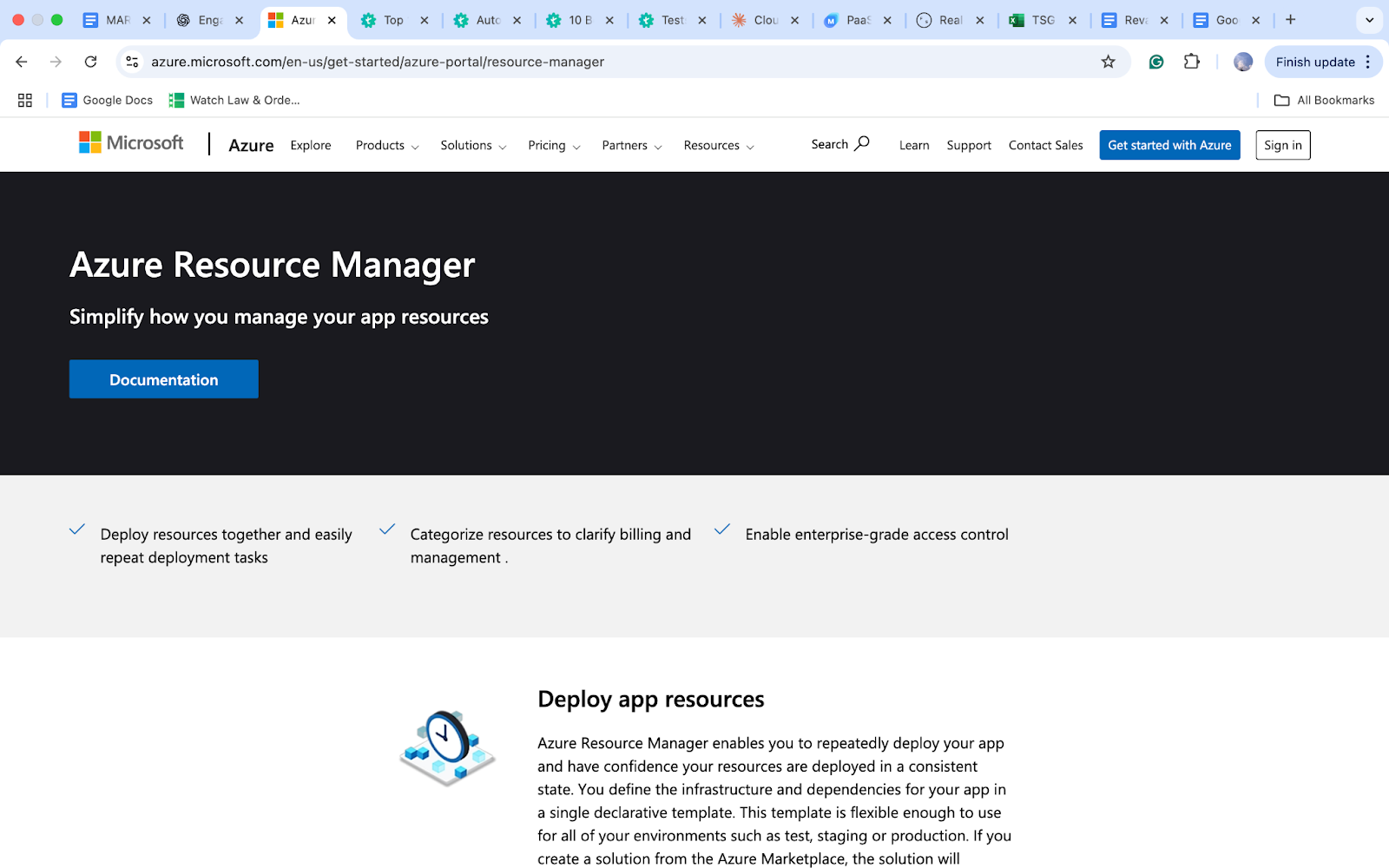Viewport: 1389px width, 868px height.
Task: Click the clock illustration for Deploy app resources
Action: click(x=447, y=747)
